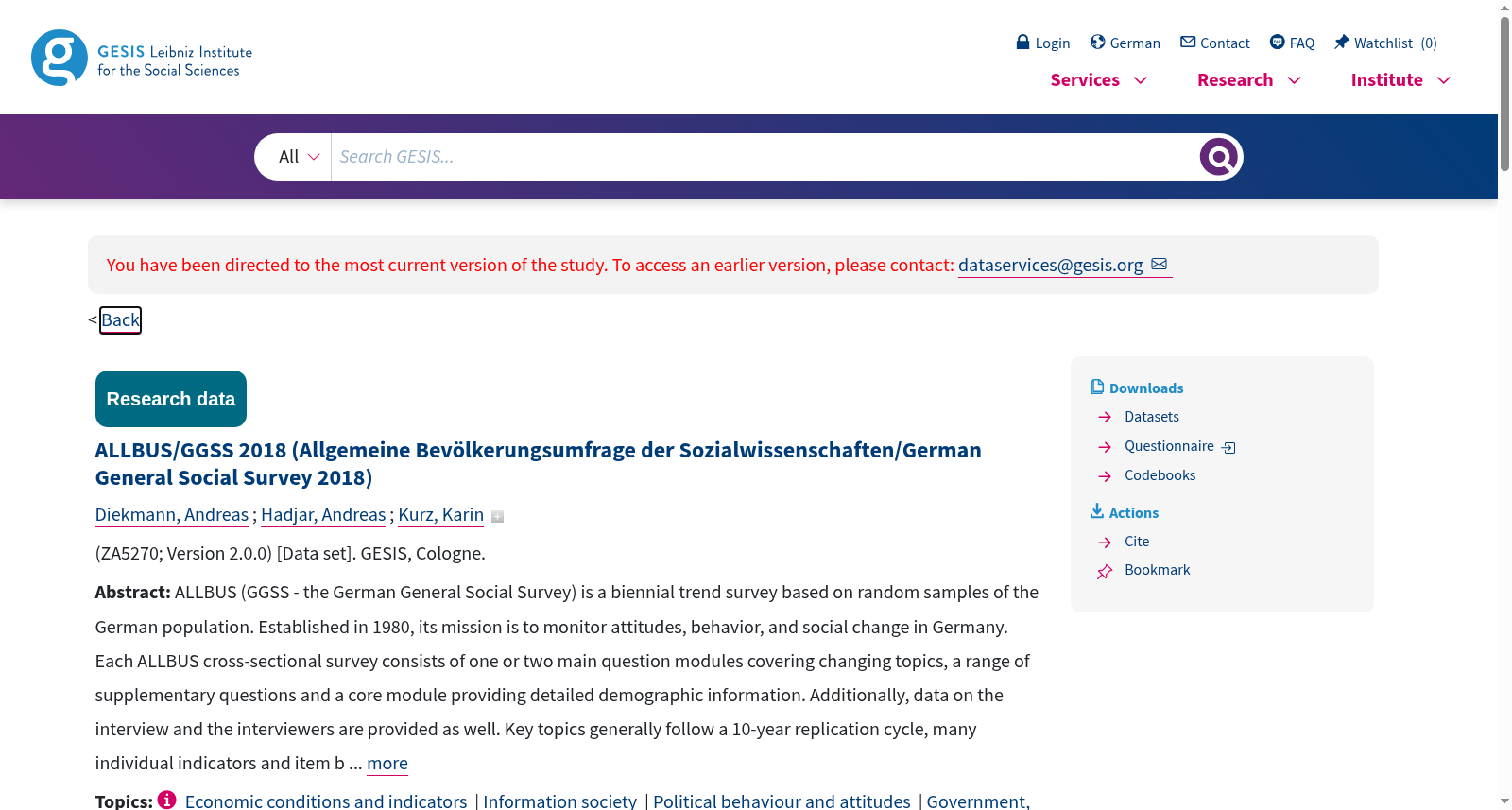
Task: Open author Hadjar, Andreas
Action: click(x=323, y=514)
